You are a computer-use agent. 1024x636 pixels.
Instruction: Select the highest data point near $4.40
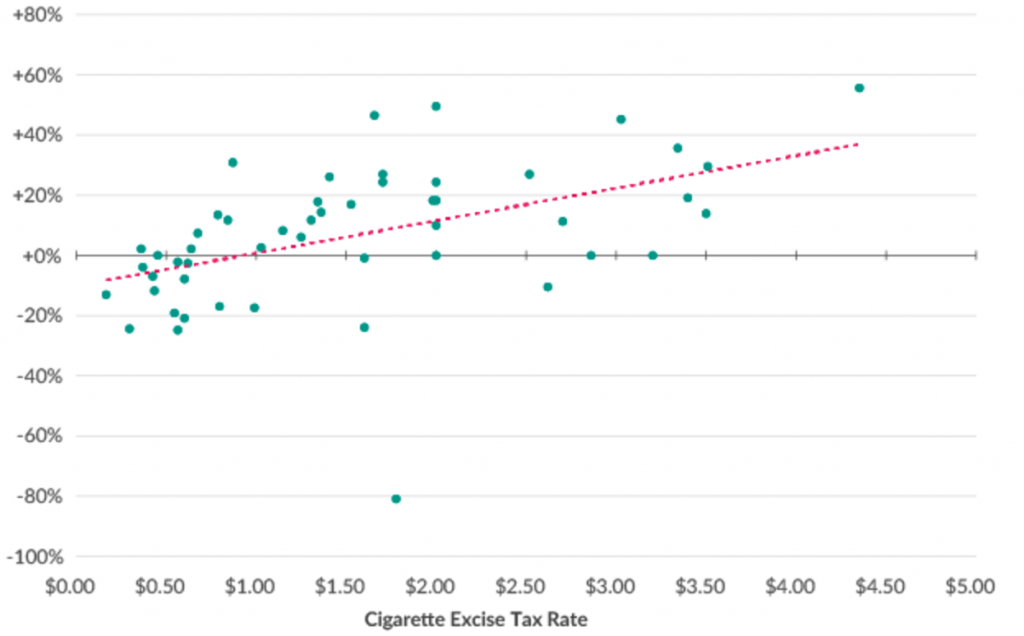(x=859, y=88)
